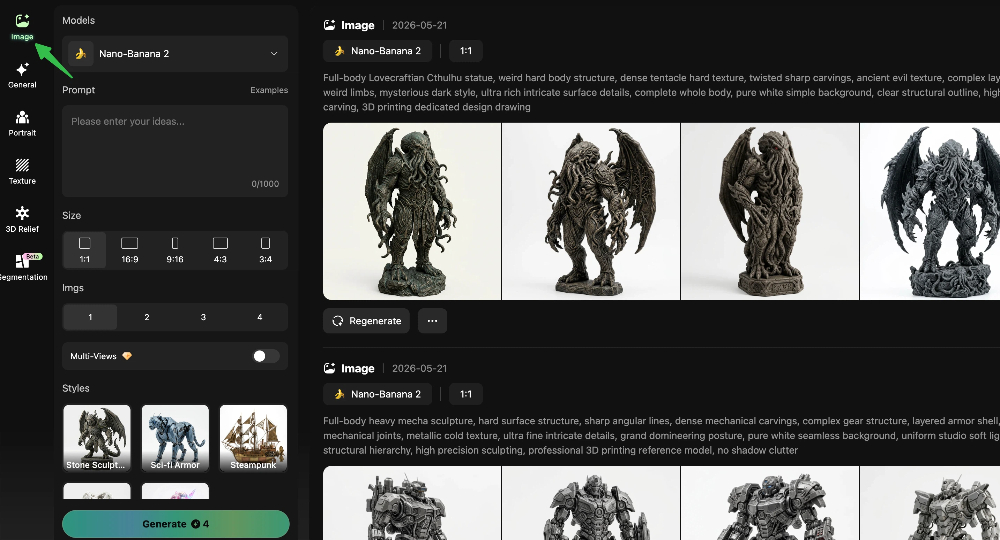
Task: Choose the Sci-fi Armor style thumbnail
Action: tap(175, 438)
